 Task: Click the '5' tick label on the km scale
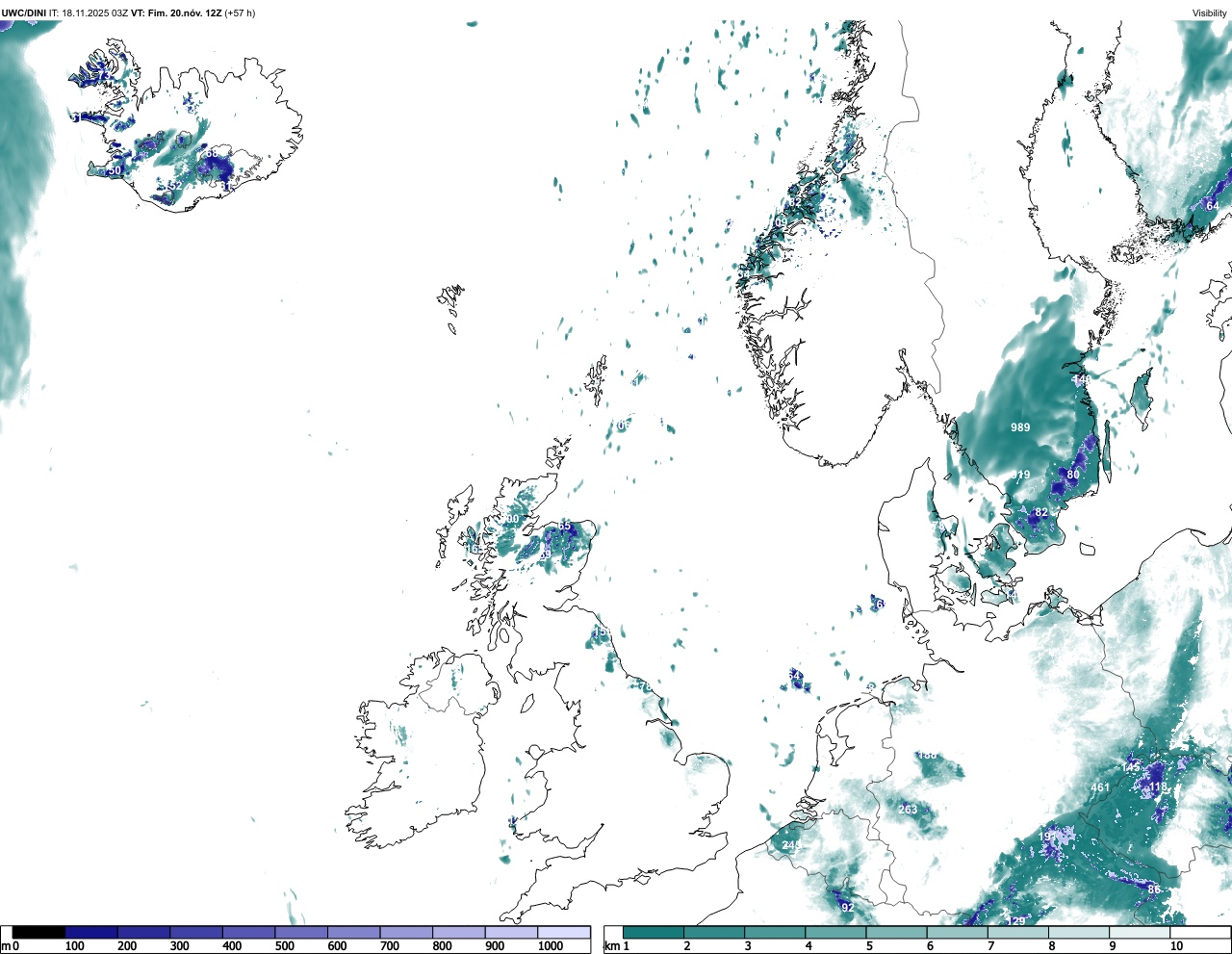click(869, 946)
